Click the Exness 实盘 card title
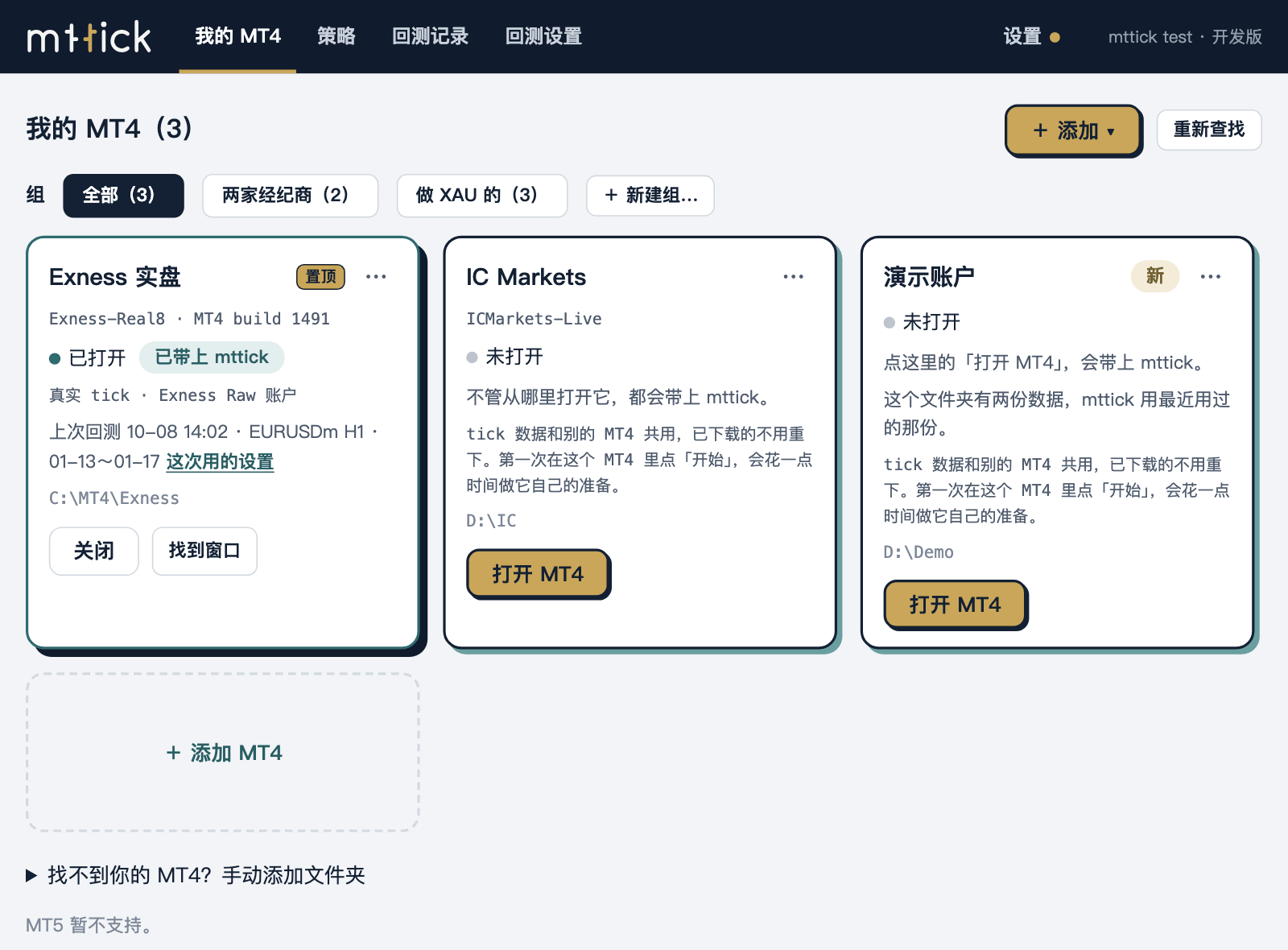This screenshot has height=950, width=1288. [115, 277]
